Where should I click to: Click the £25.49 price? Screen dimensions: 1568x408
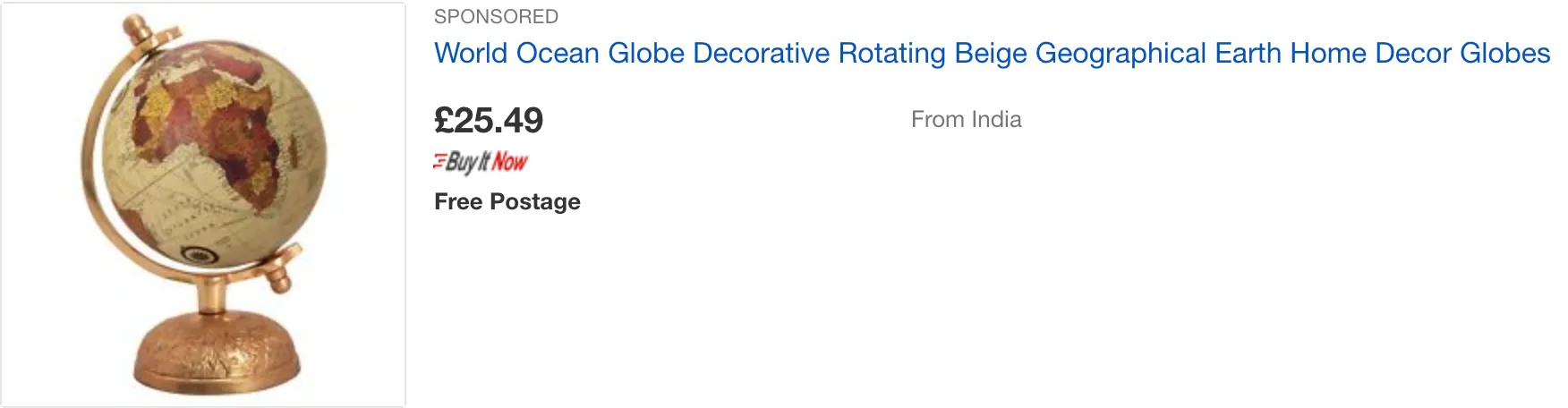pos(489,121)
